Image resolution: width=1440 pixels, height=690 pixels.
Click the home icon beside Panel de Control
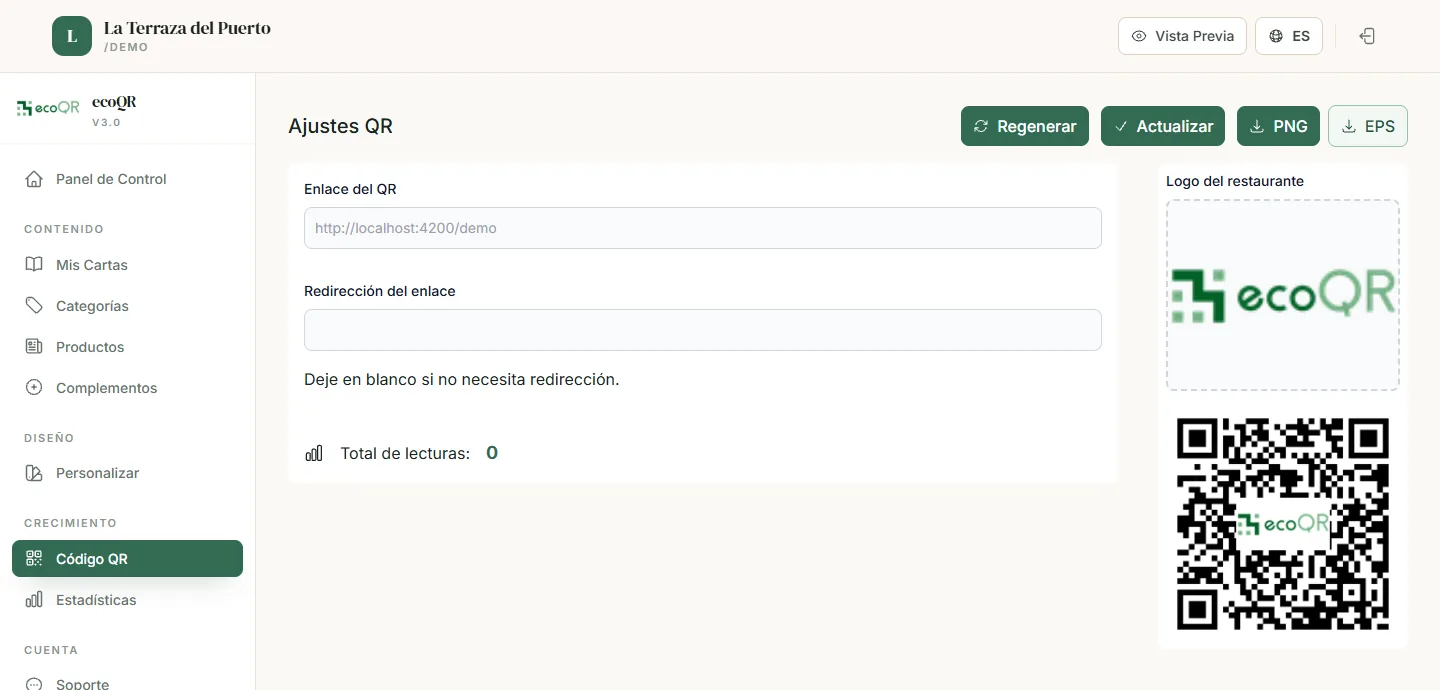34,179
